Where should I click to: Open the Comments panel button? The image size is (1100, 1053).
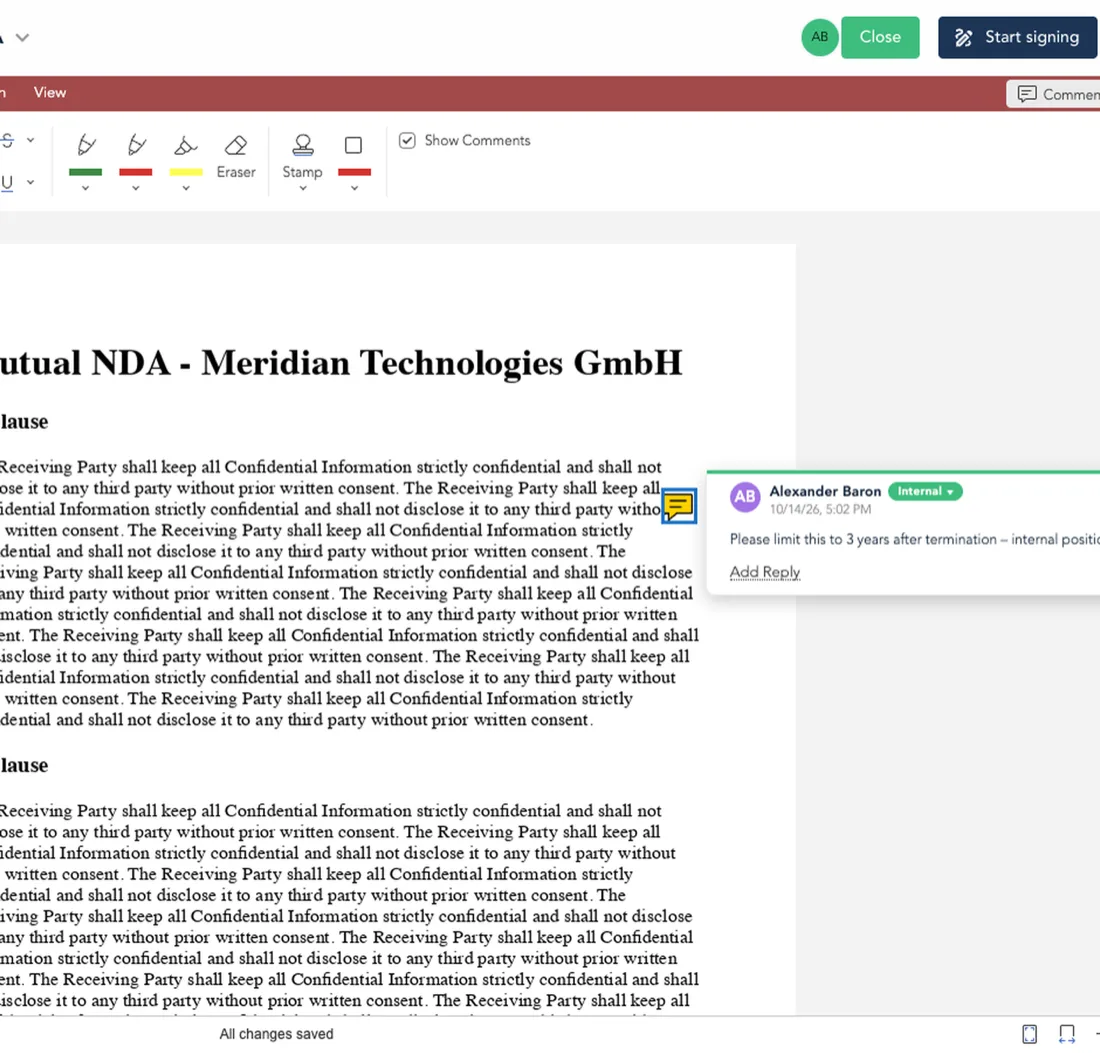tap(1054, 94)
